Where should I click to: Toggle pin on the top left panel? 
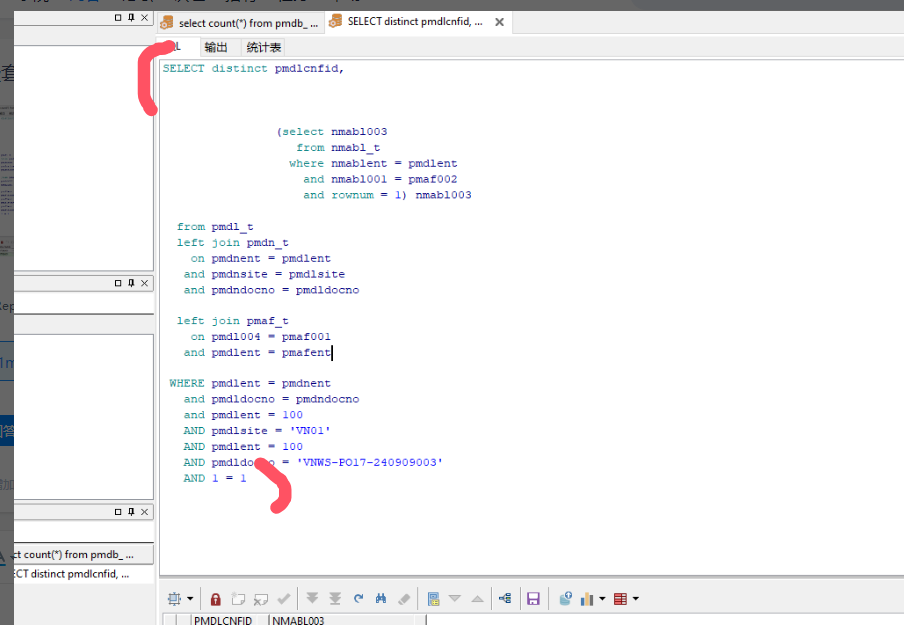coord(131,17)
